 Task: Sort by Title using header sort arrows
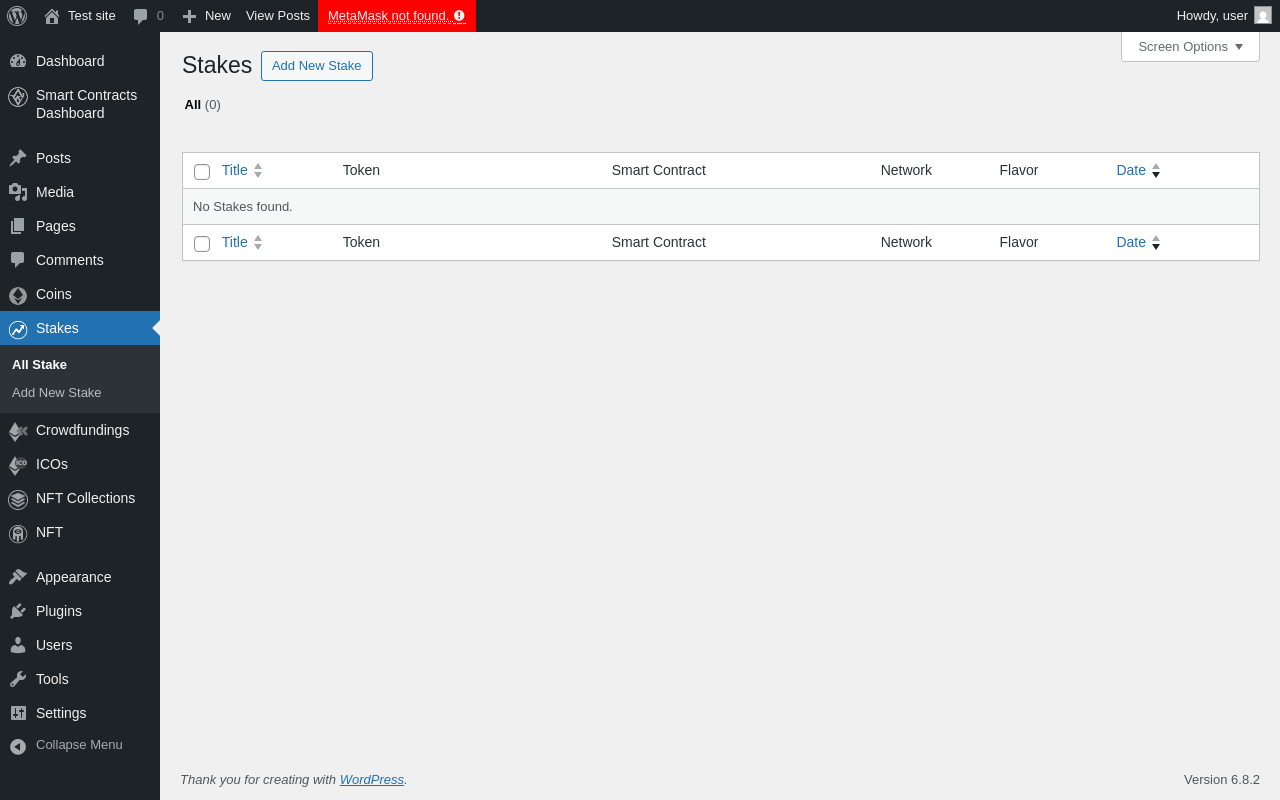pos(258,171)
